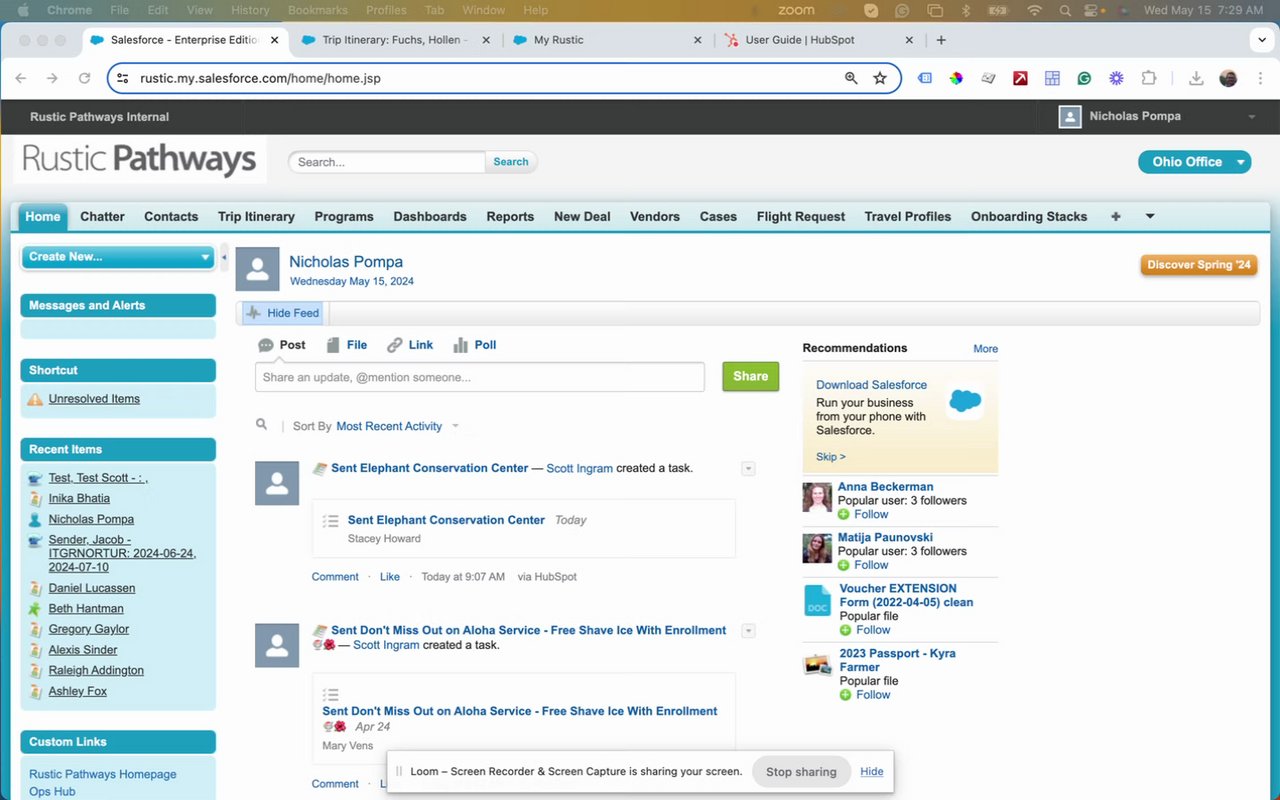Expand the Nicholas Pompa user menu
Screen dimensions: 1280x800
point(1251,117)
